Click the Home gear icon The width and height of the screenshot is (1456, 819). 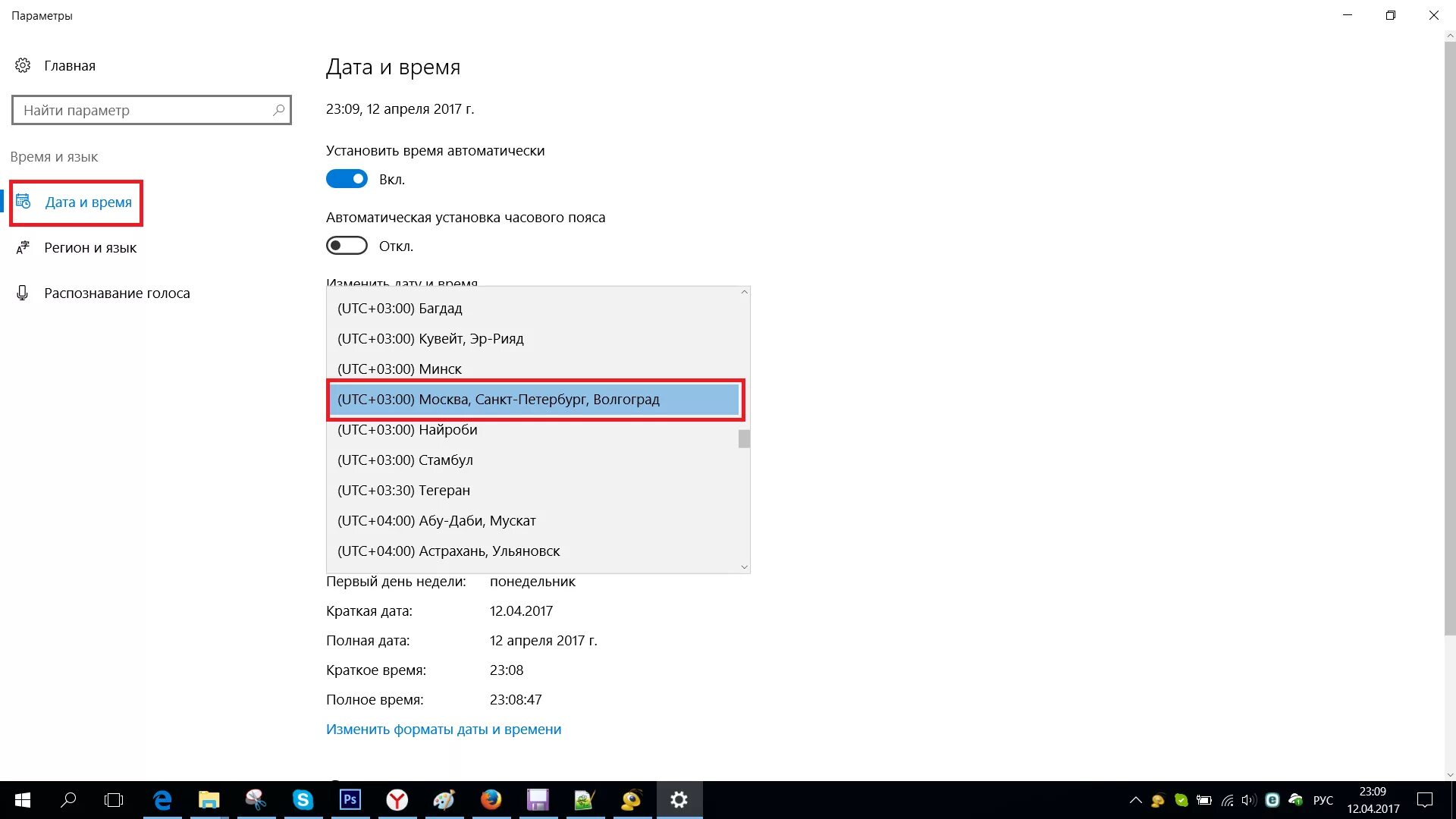(23, 65)
